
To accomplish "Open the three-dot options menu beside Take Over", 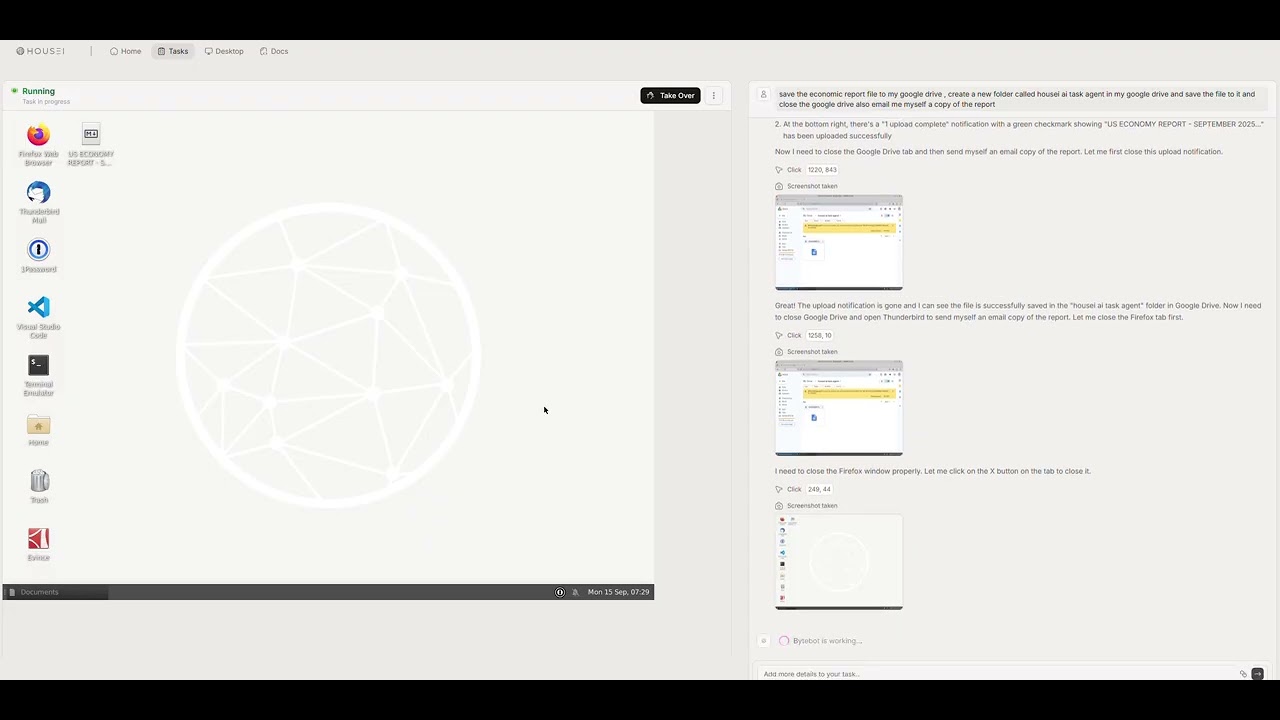I will 713,96.
